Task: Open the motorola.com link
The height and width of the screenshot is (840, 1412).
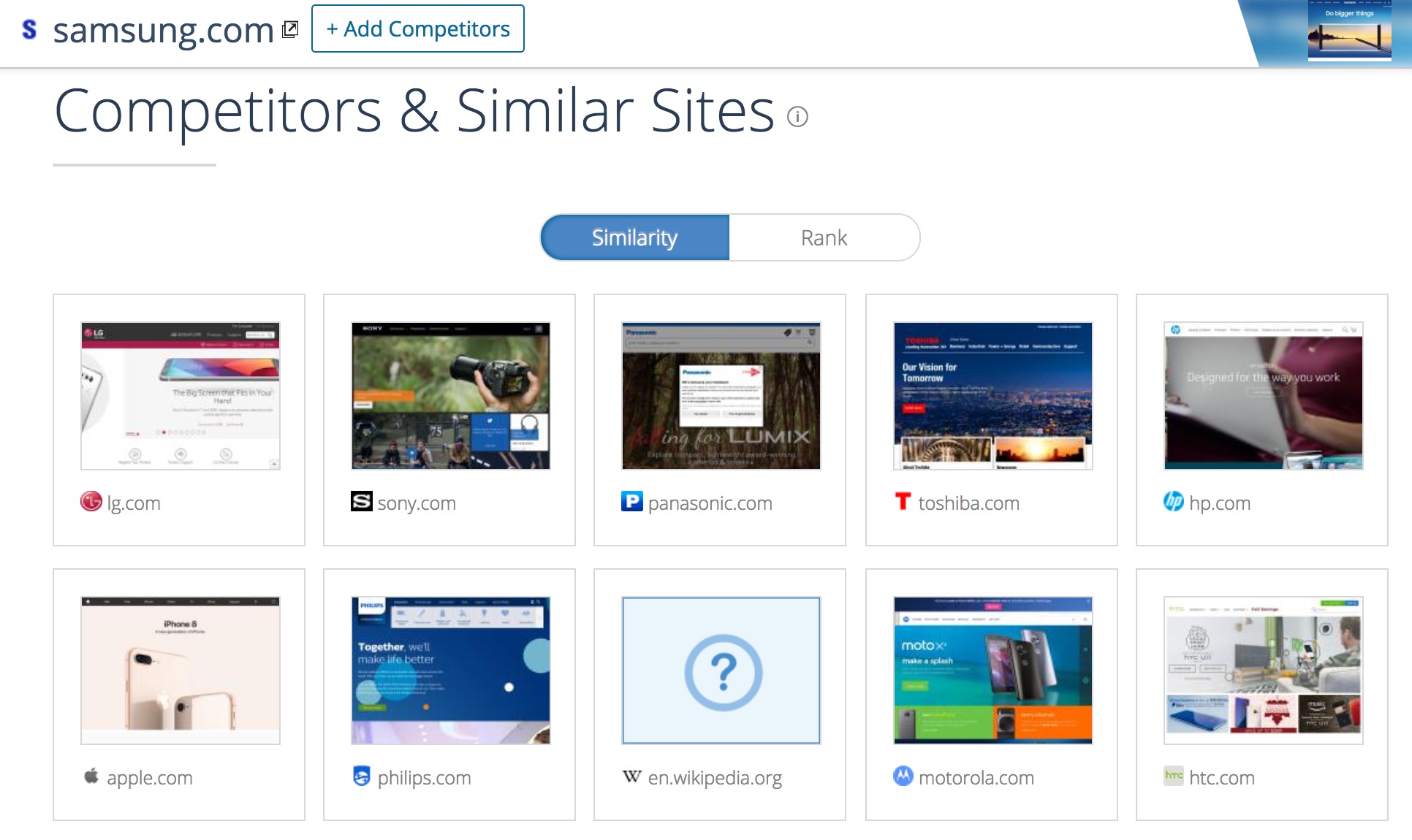Action: [x=976, y=777]
